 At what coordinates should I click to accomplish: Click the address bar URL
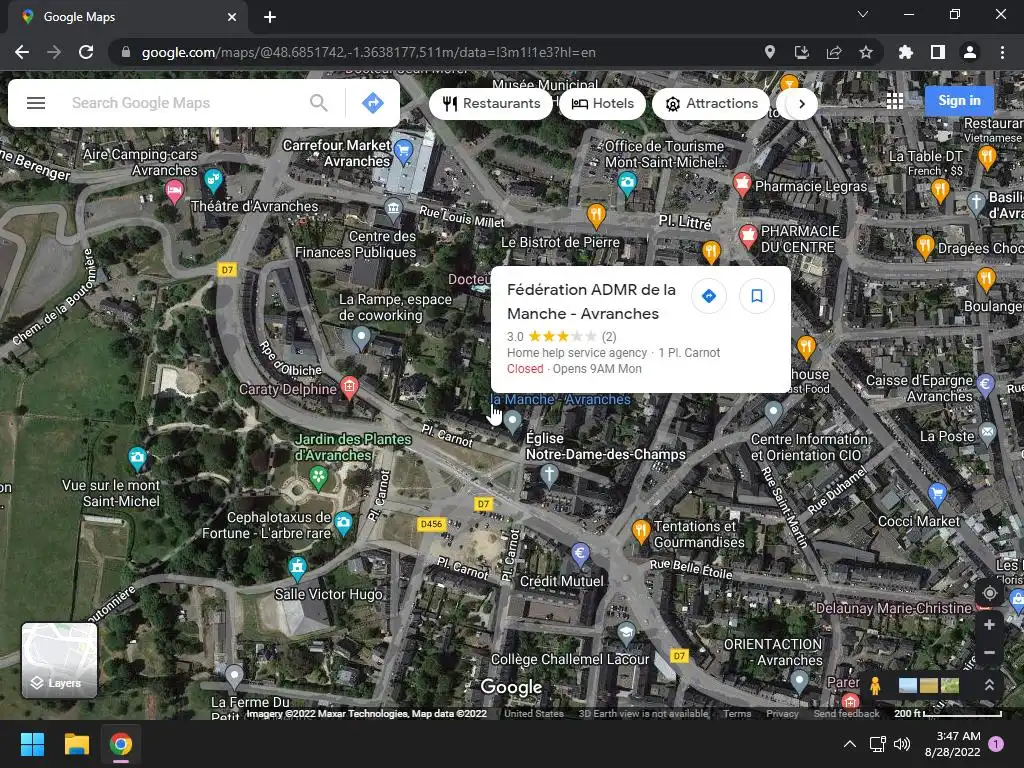pos(368,52)
